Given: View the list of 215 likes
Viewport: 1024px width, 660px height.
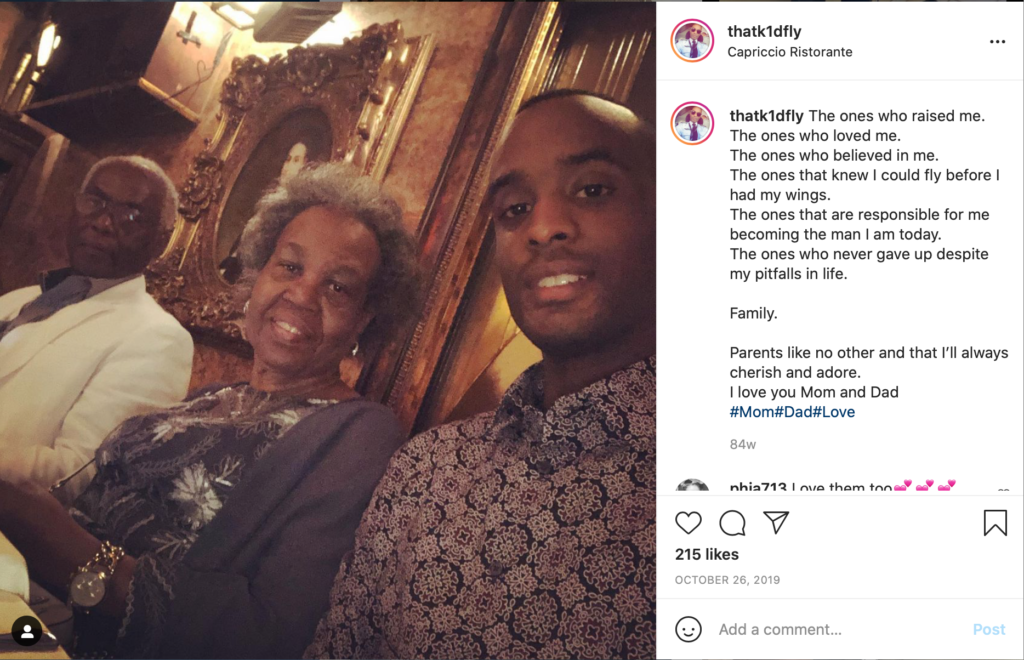Looking at the screenshot, I should [707, 554].
